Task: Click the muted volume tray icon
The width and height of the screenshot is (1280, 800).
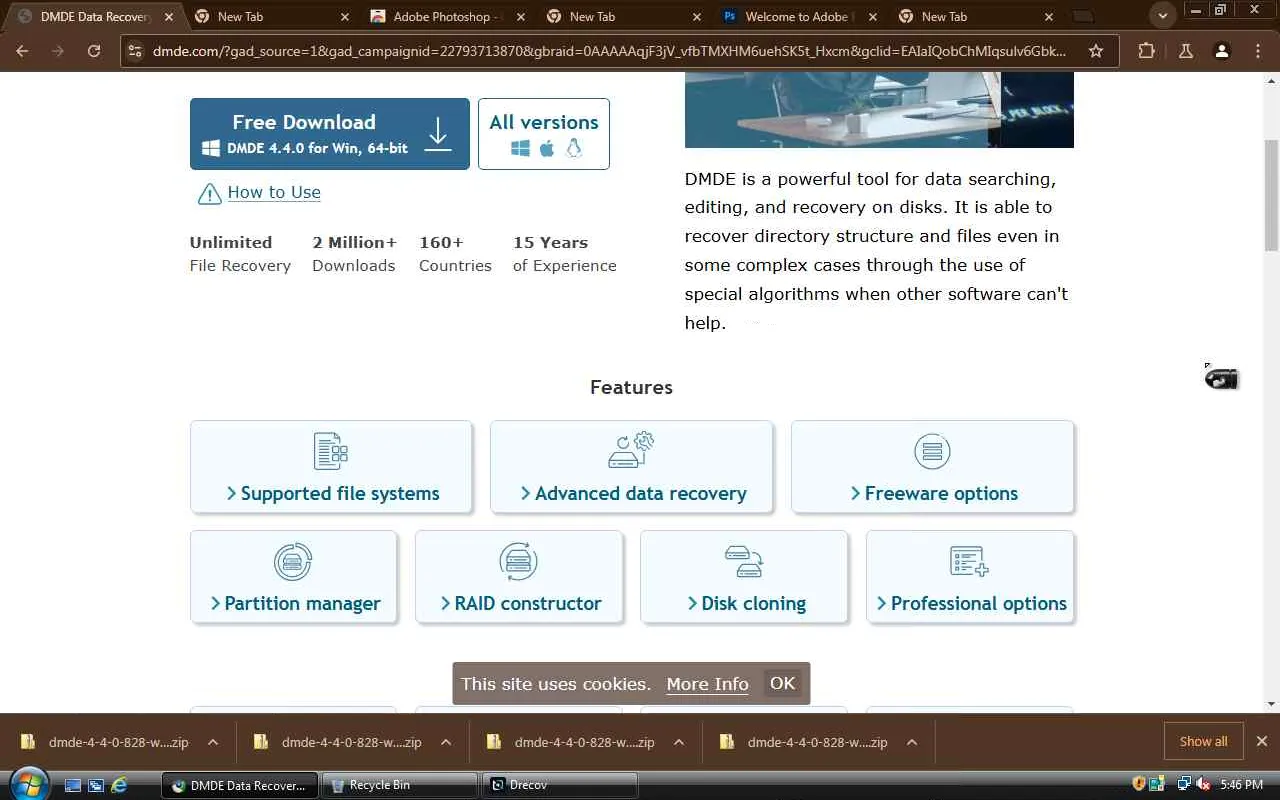Action: tap(1203, 785)
